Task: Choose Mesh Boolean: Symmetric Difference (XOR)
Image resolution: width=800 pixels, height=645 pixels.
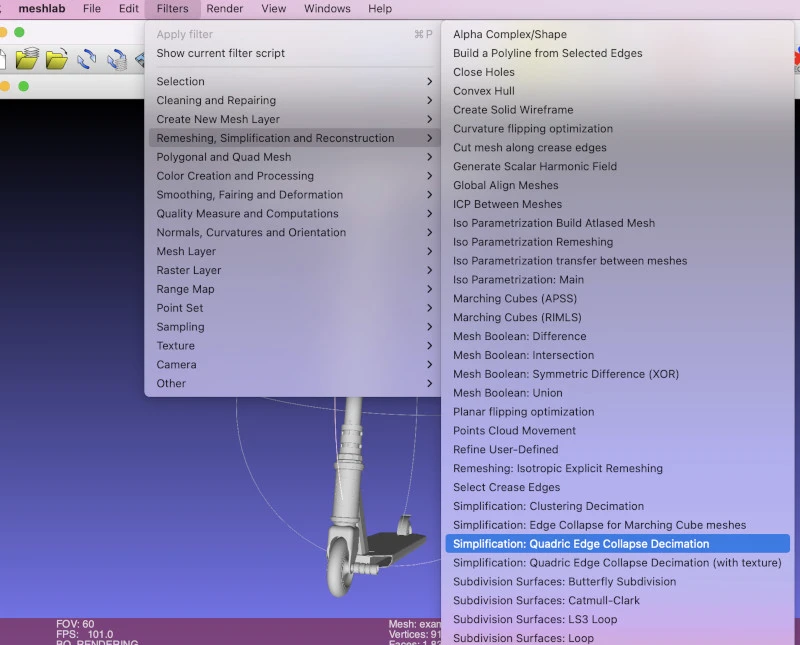Action: (617, 374)
